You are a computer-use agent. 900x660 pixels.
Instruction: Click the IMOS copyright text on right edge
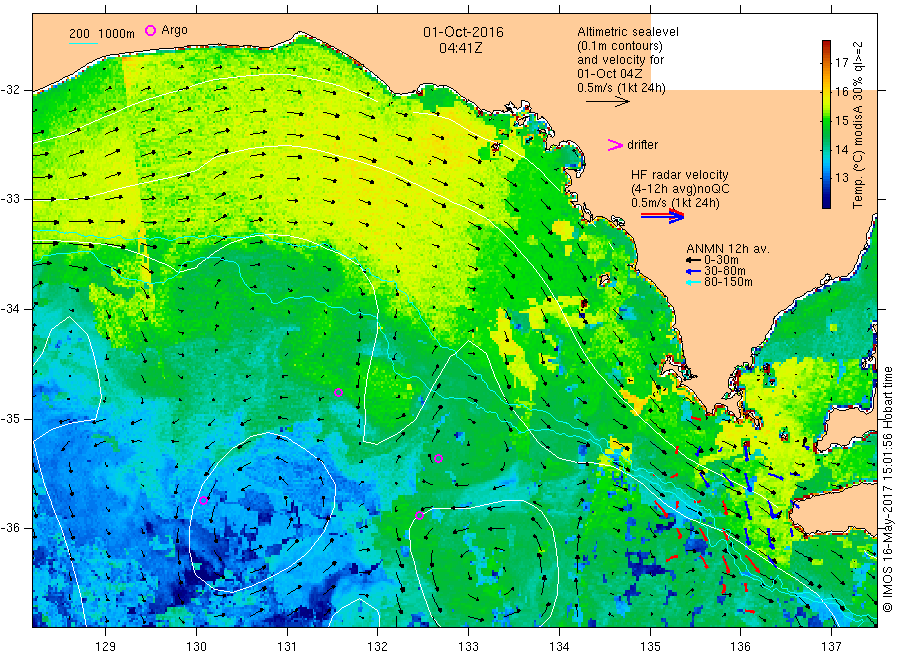[887, 490]
